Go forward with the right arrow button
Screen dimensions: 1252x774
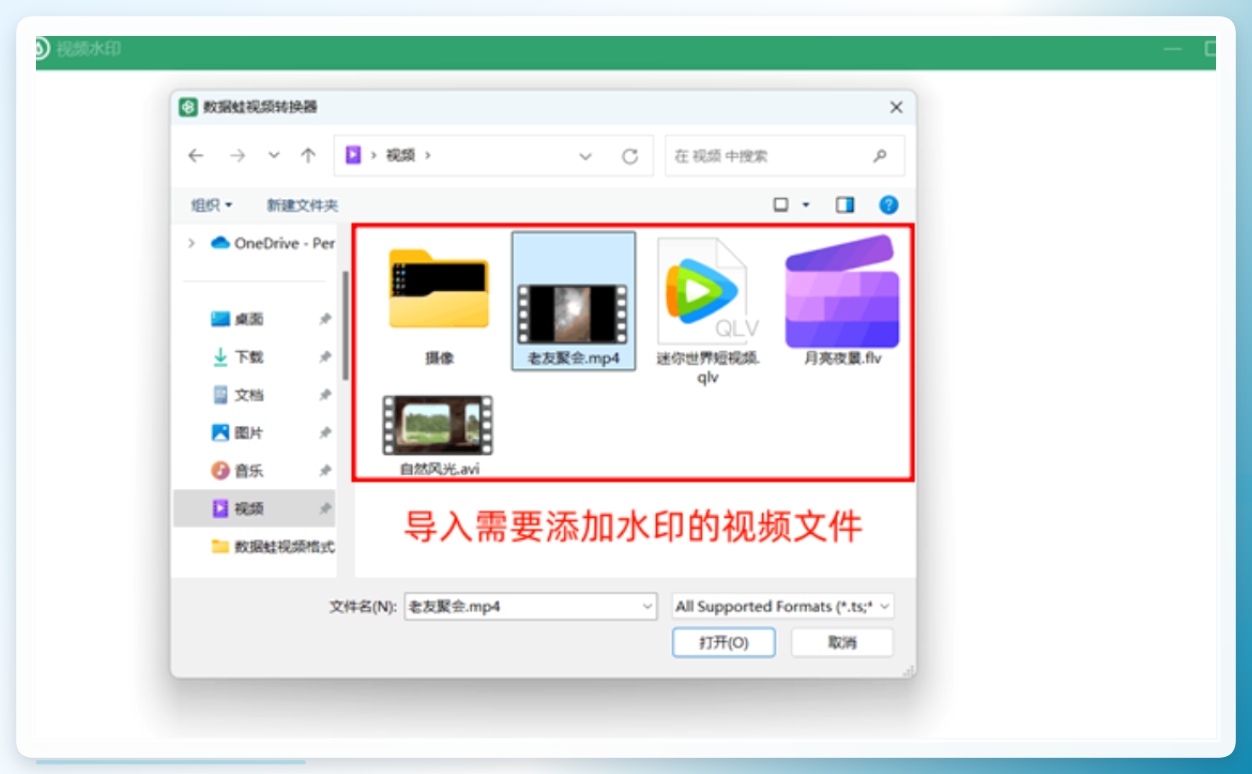click(237, 156)
